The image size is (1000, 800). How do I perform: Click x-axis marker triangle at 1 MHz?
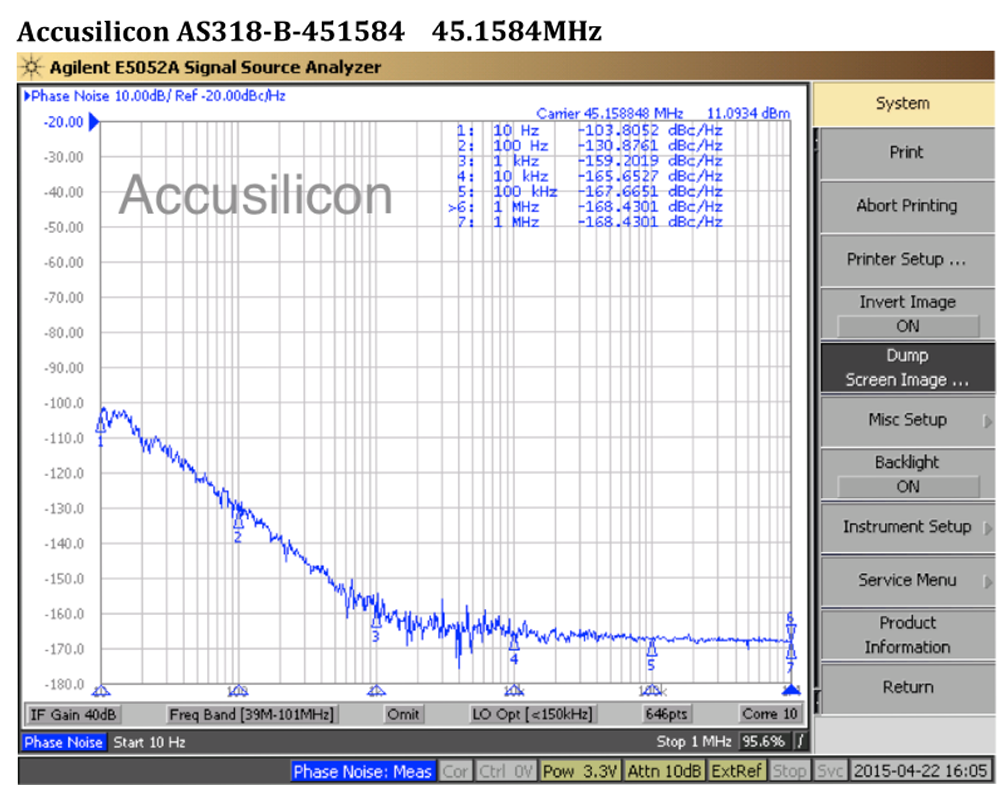(791, 690)
